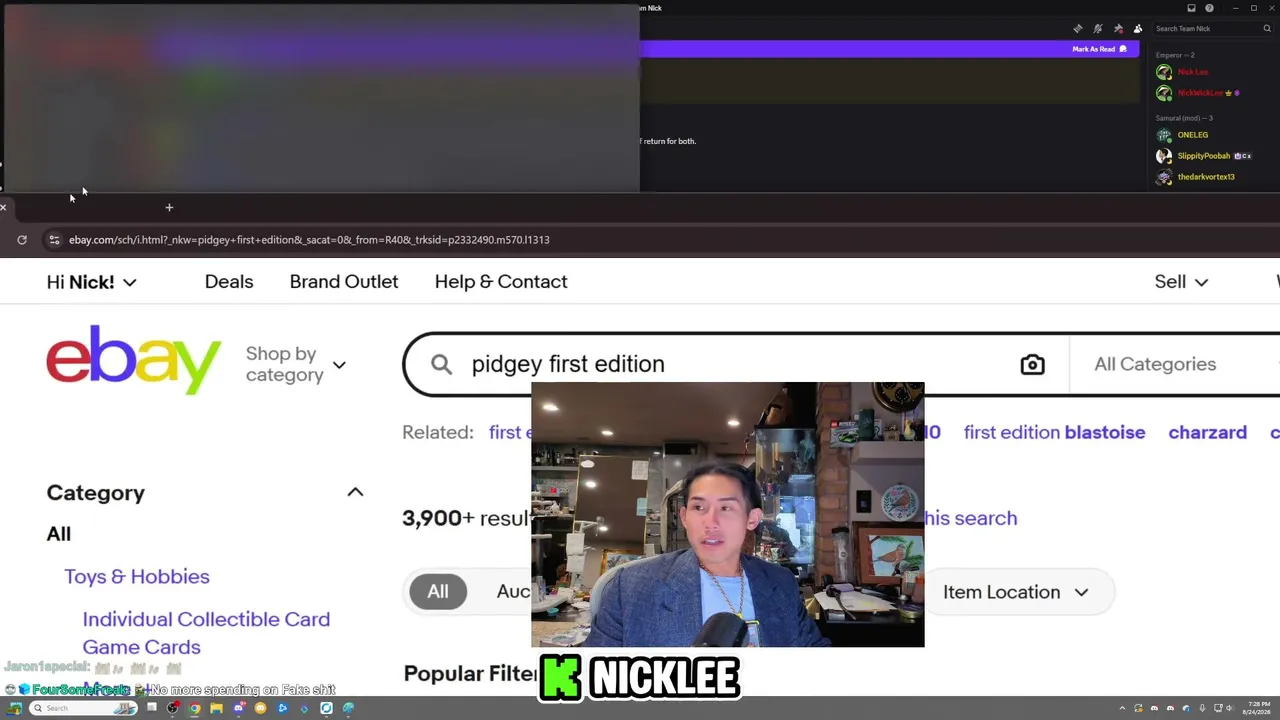Viewport: 1280px width, 720px height.
Task: Click related search first edition blastoise
Action: tap(1054, 433)
